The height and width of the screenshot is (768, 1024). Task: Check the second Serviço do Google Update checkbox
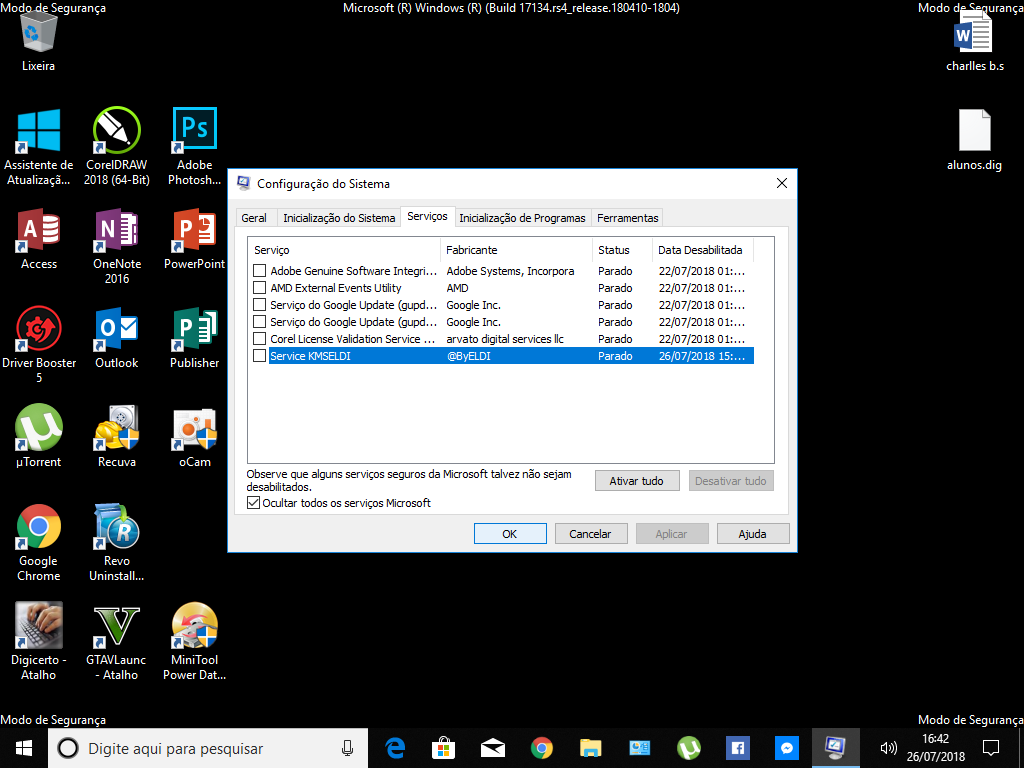click(259, 321)
